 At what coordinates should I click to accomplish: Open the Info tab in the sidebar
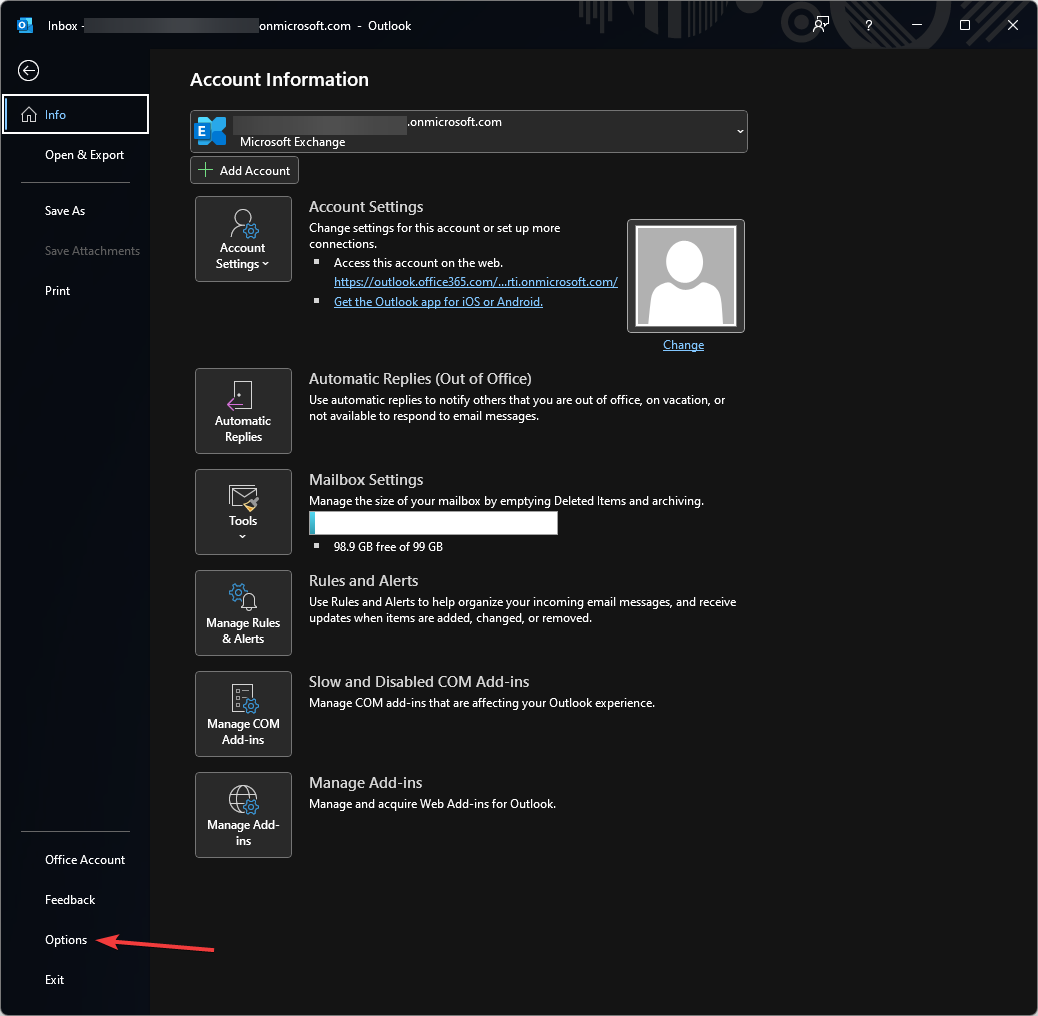(x=75, y=114)
